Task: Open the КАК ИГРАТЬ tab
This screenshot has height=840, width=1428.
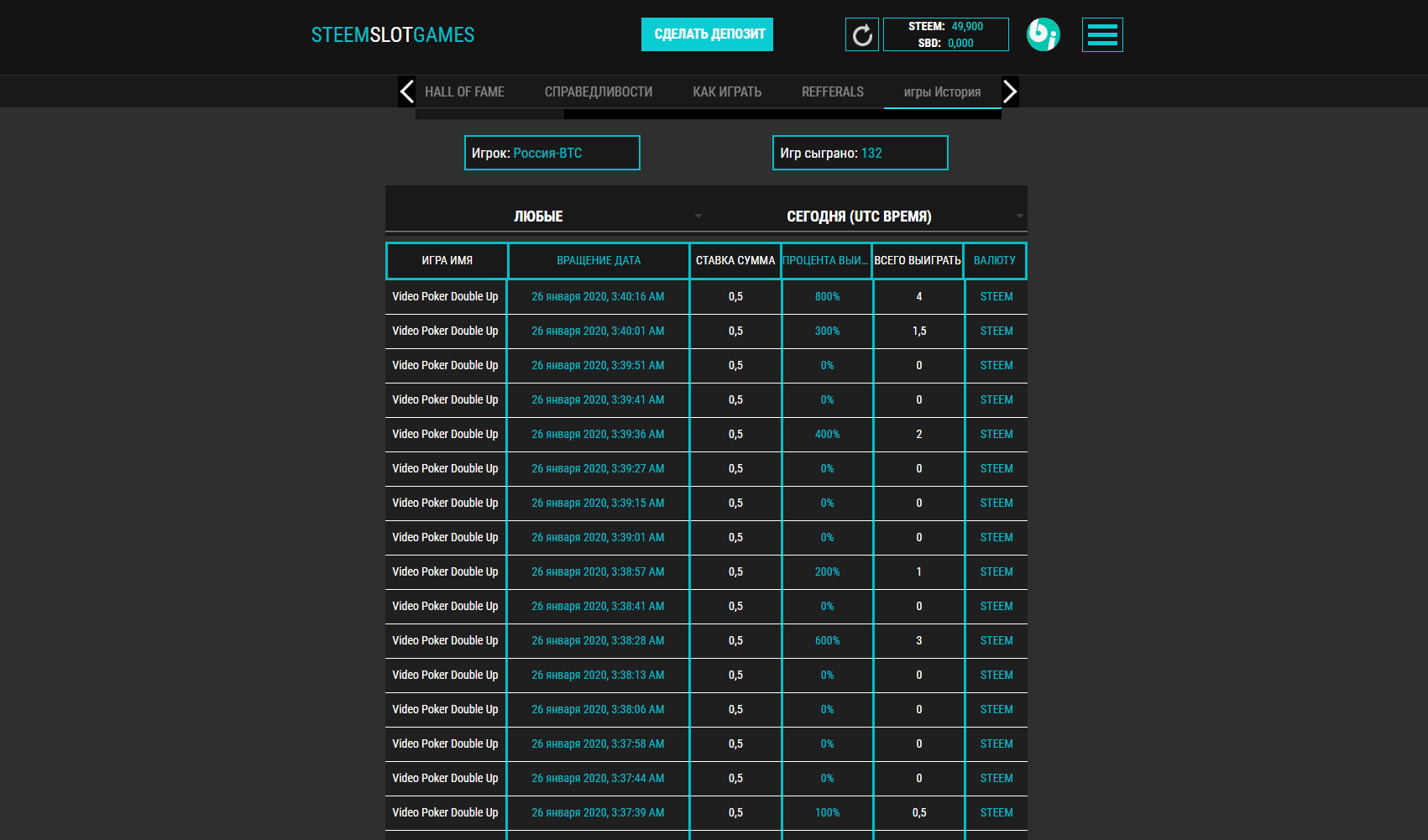Action: coord(726,92)
